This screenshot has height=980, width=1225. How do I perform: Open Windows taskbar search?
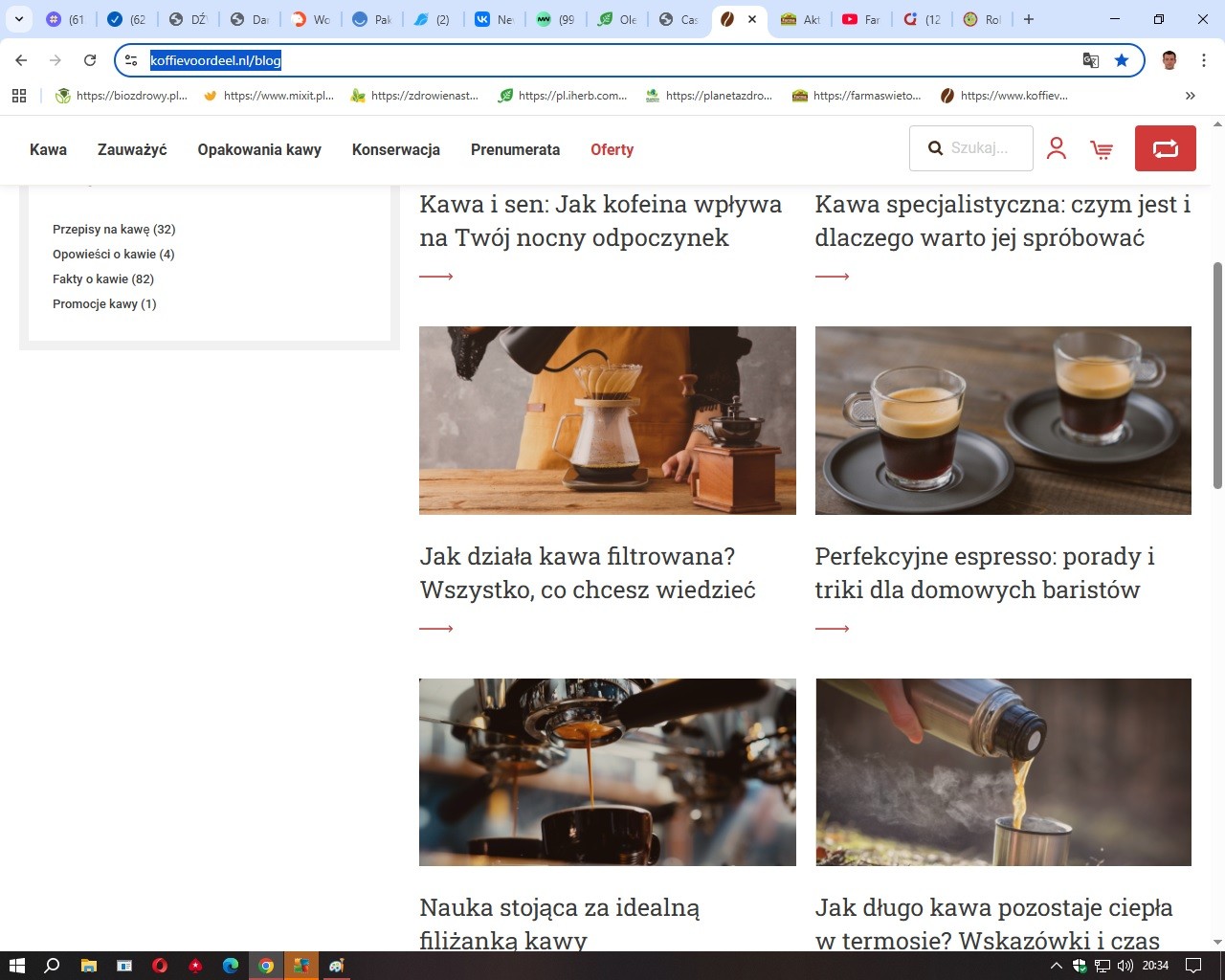[52, 966]
